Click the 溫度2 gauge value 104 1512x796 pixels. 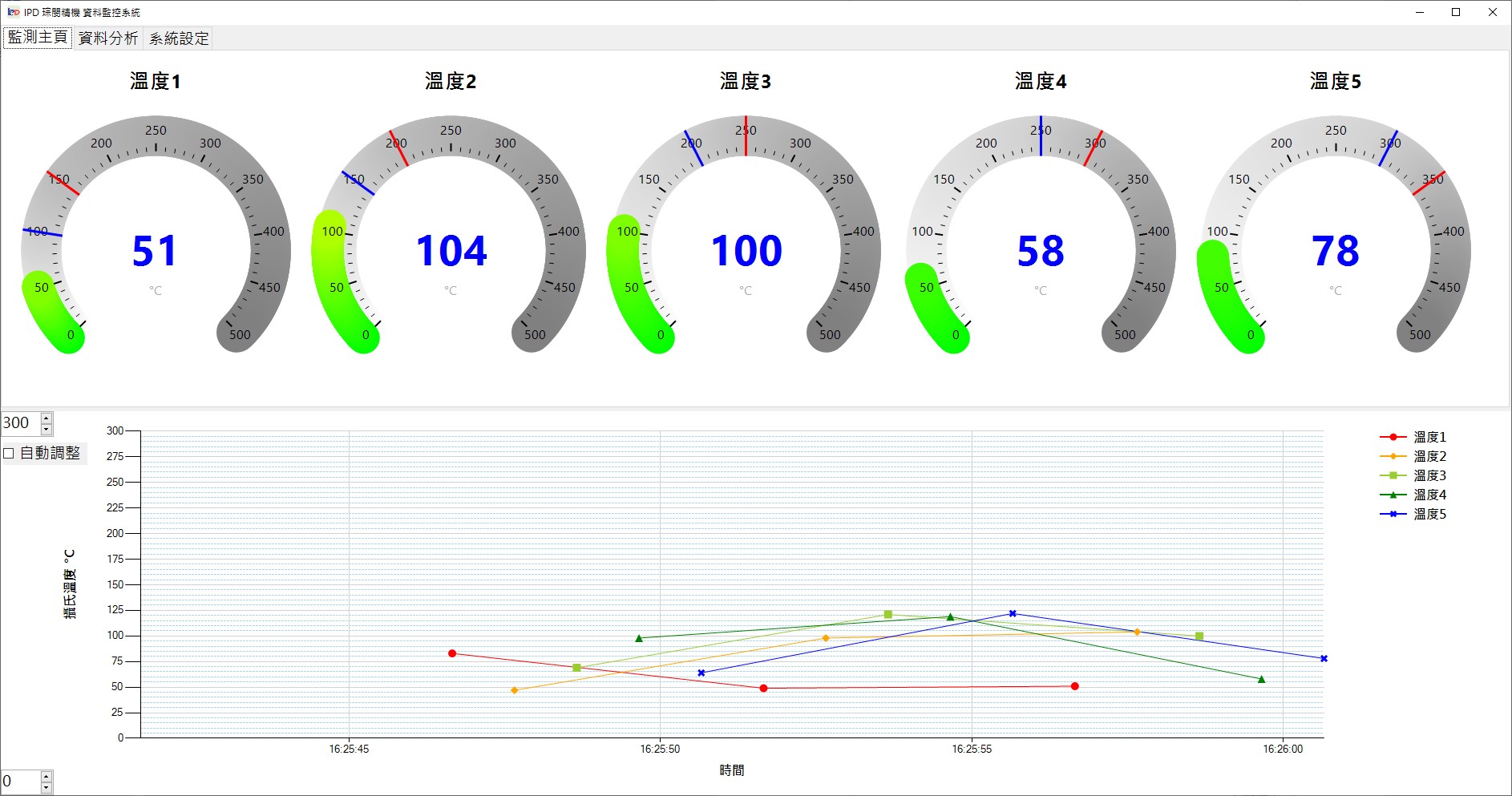coord(451,251)
